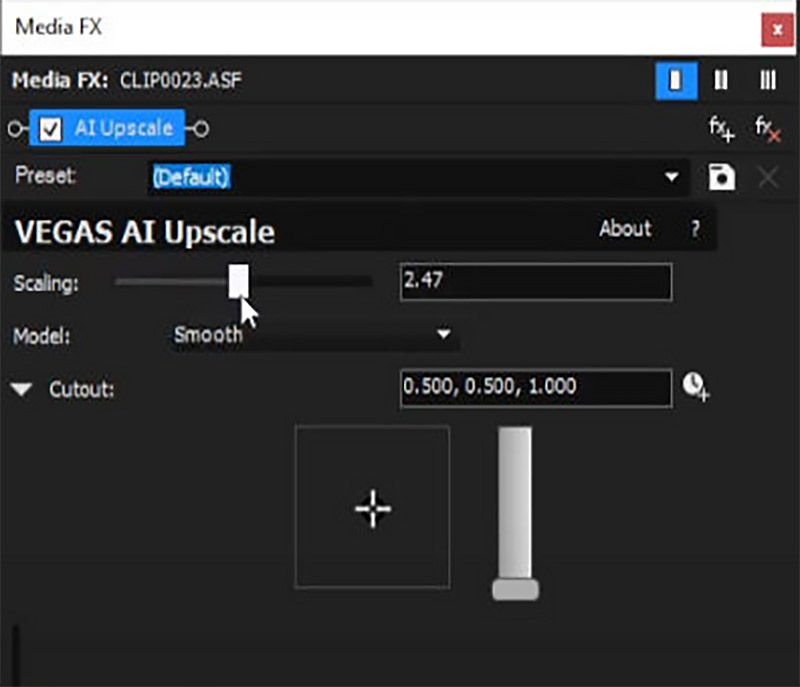This screenshot has height=687, width=800.
Task: Click the About link
Action: click(625, 228)
